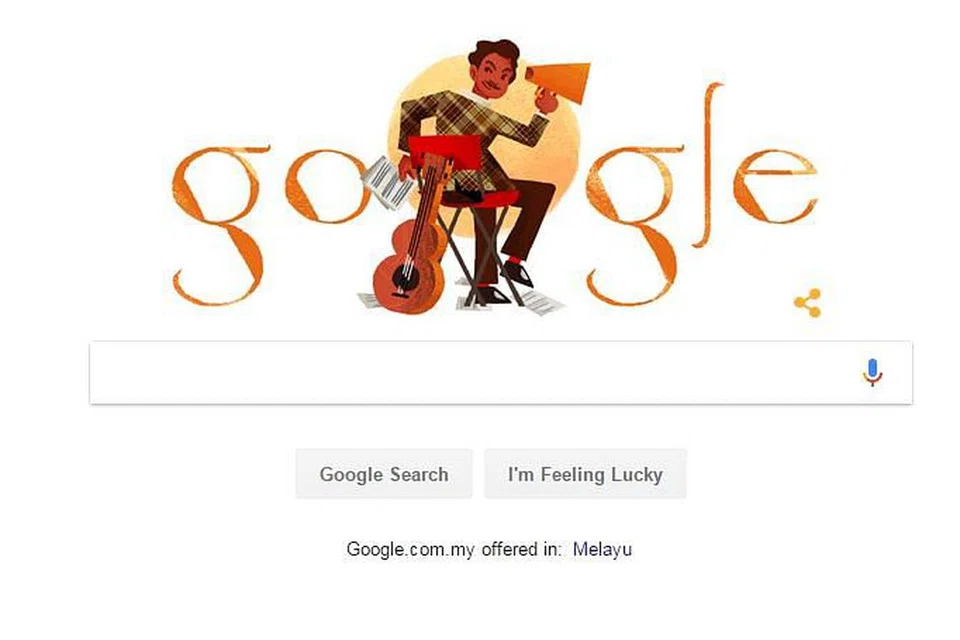Click the orange megaphone in the doodle

(x=561, y=81)
